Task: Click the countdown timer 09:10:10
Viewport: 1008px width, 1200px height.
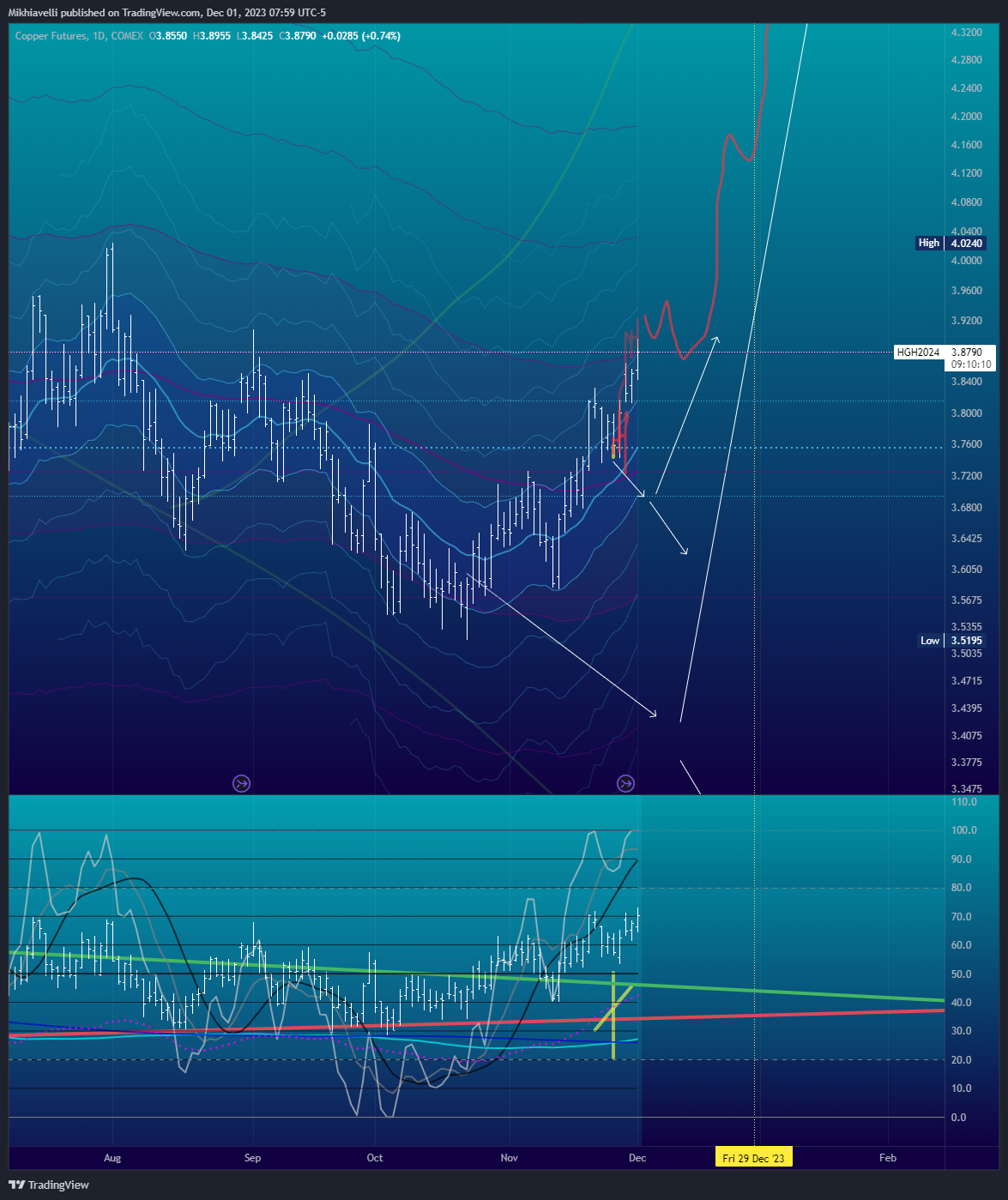Action: click(972, 365)
